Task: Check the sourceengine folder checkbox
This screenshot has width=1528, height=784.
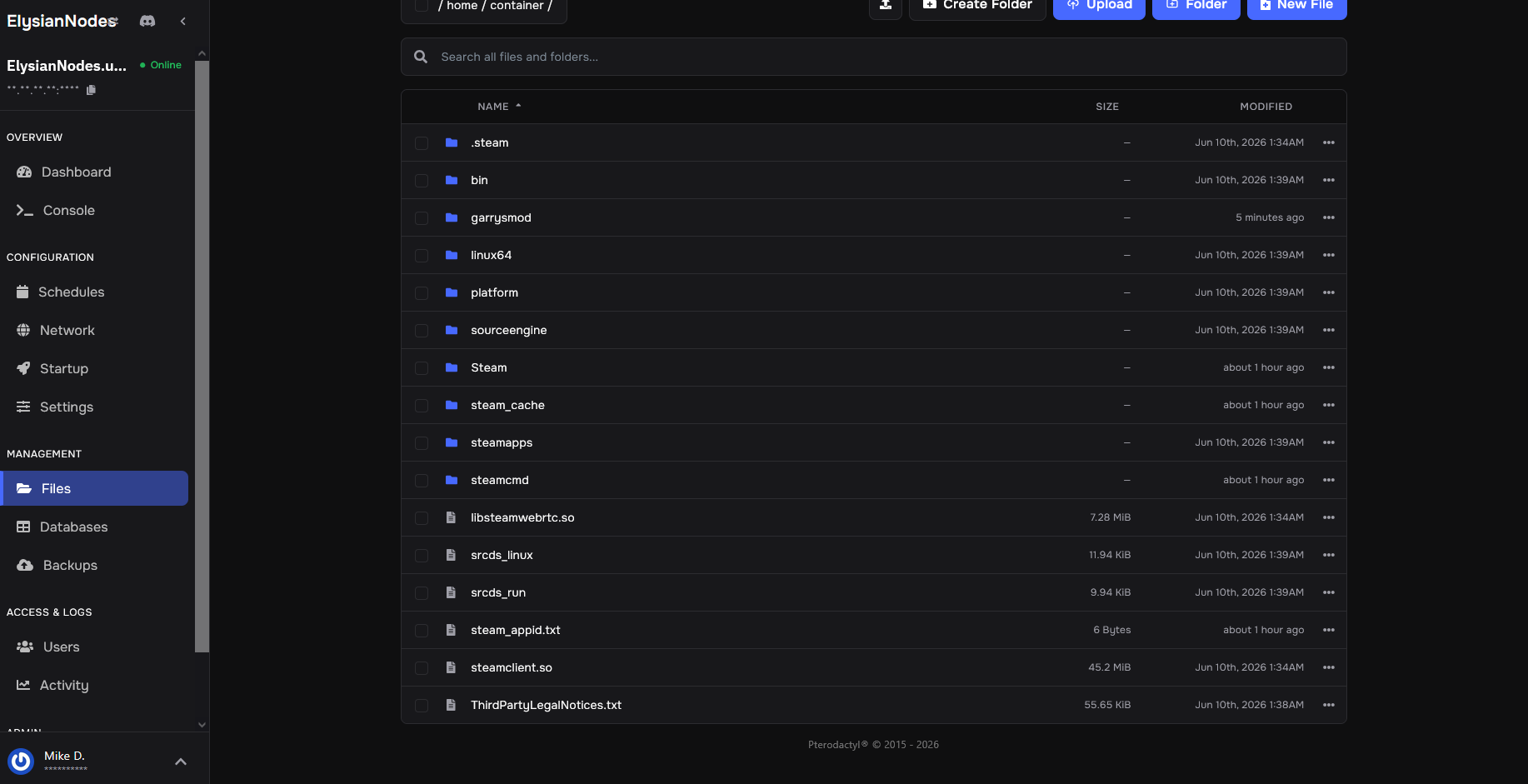Action: coord(422,331)
